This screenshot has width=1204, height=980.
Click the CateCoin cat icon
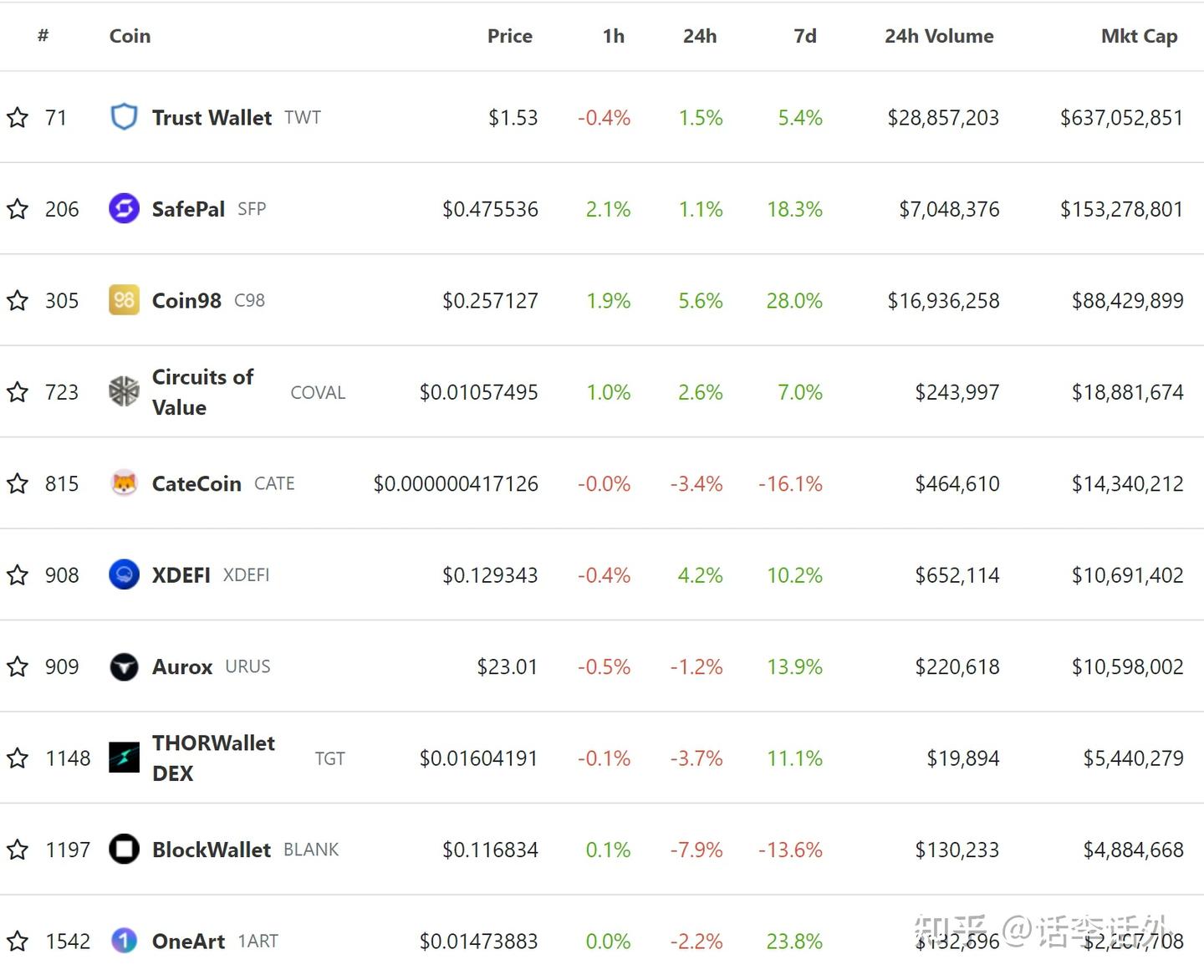[123, 483]
